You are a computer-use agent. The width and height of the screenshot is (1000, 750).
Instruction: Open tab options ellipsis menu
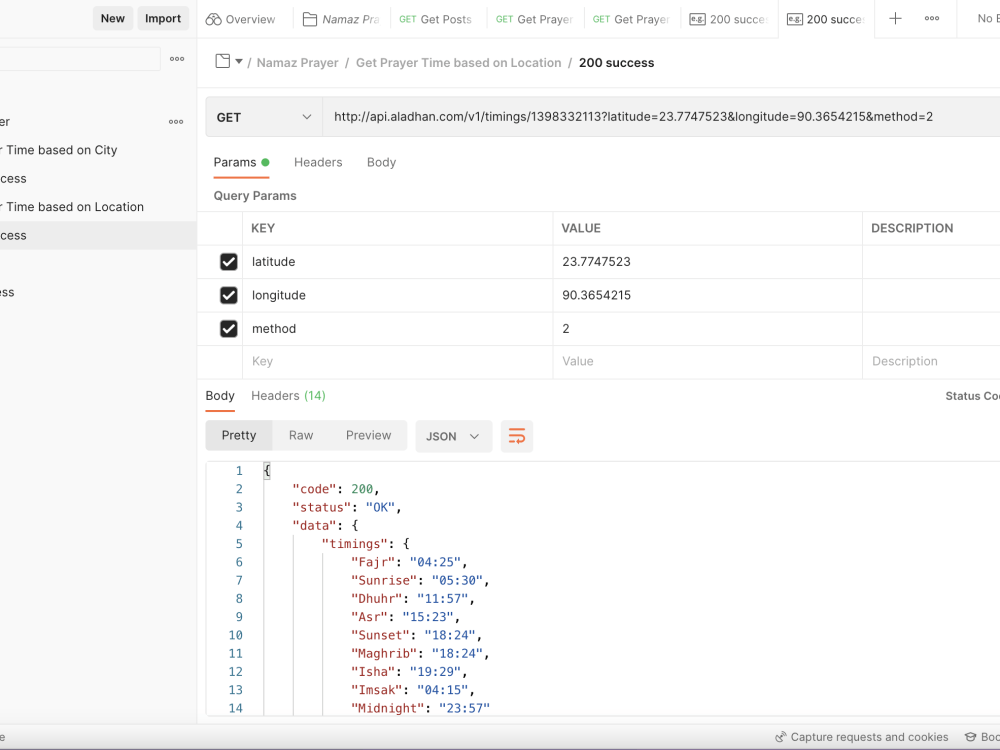932,18
